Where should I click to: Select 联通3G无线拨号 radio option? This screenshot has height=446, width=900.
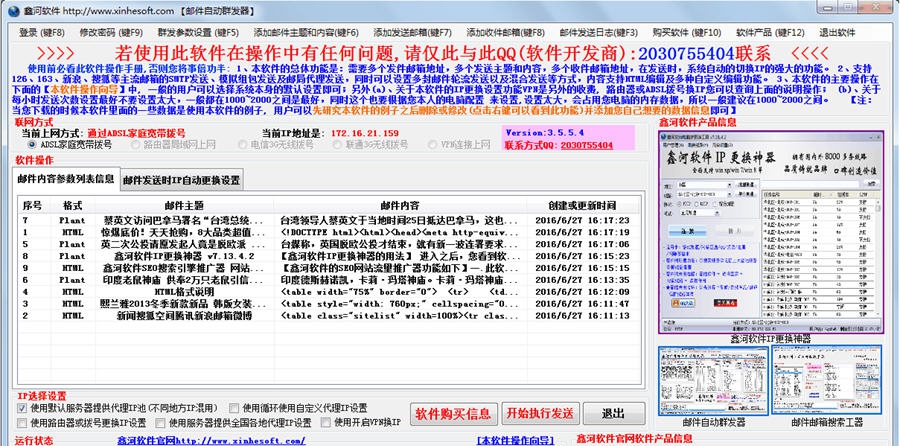(x=370, y=145)
